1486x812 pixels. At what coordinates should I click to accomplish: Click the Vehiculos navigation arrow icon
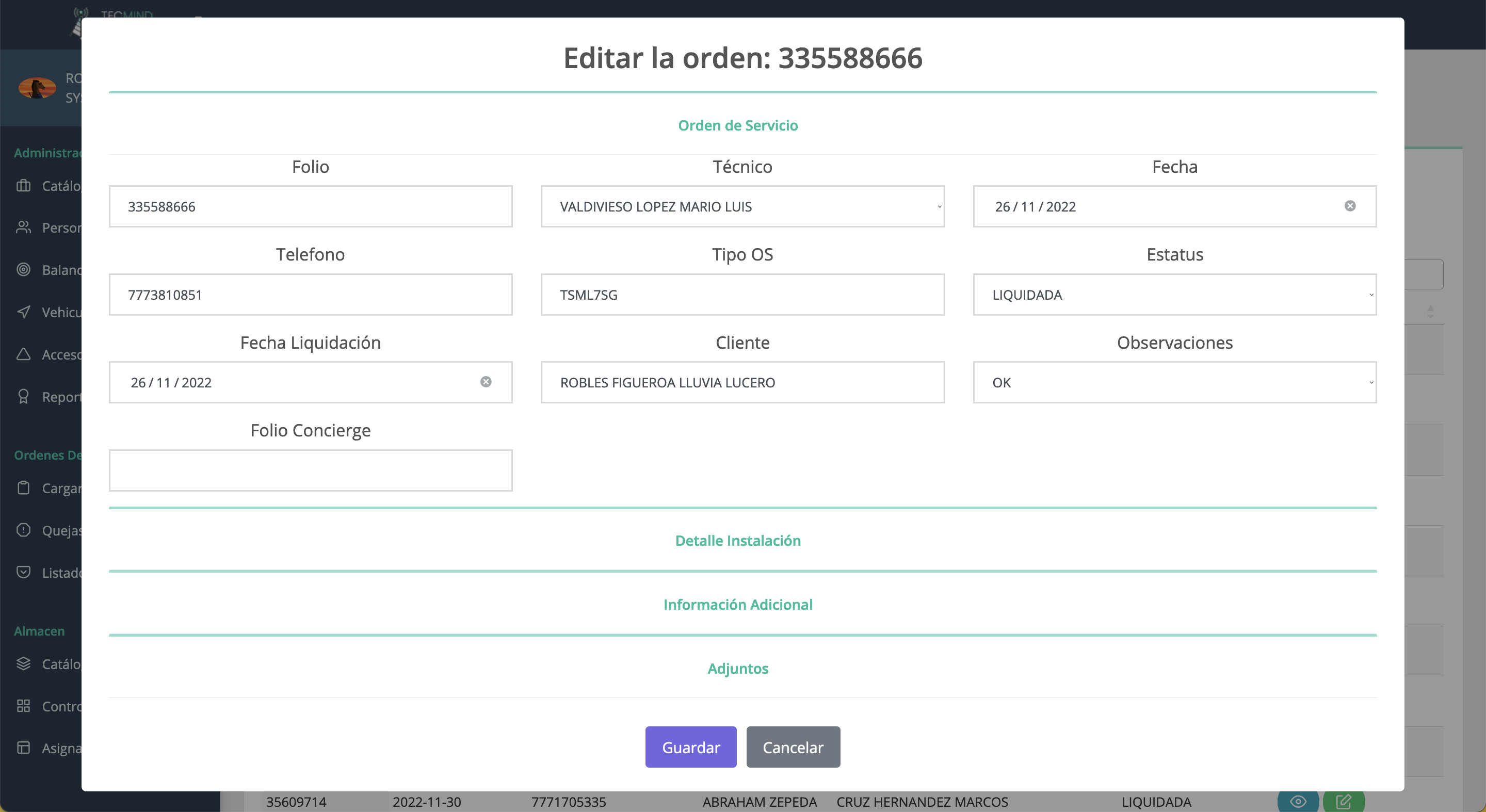(x=23, y=312)
